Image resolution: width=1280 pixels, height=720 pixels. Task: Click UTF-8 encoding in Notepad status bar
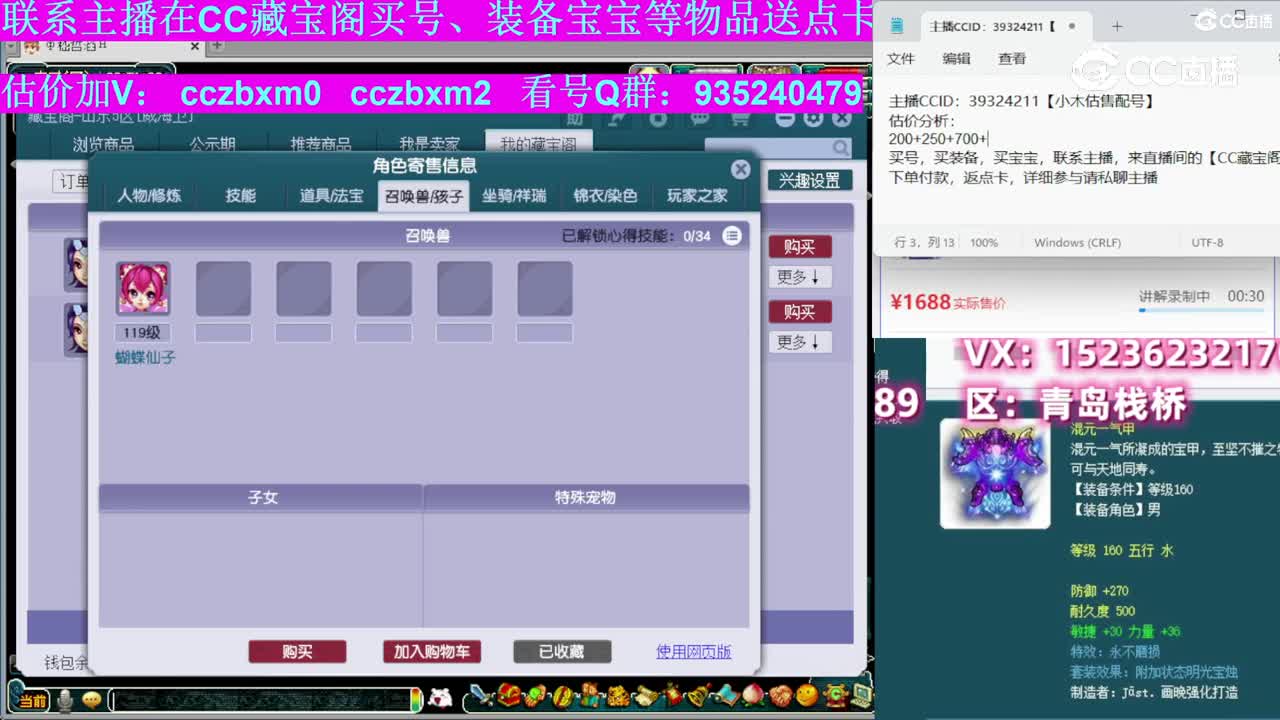[1208, 243]
